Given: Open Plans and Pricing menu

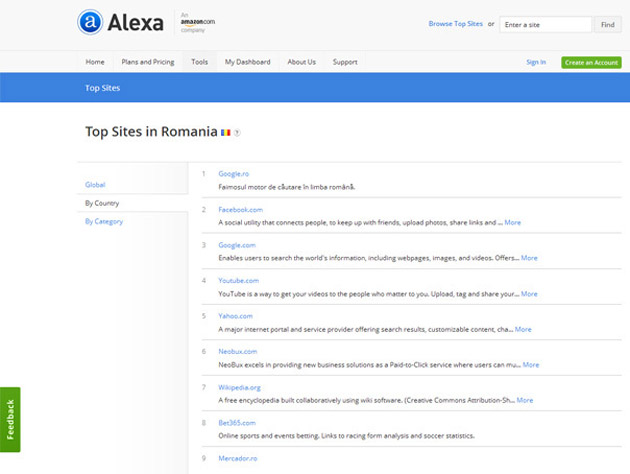Looking at the screenshot, I should 148,62.
